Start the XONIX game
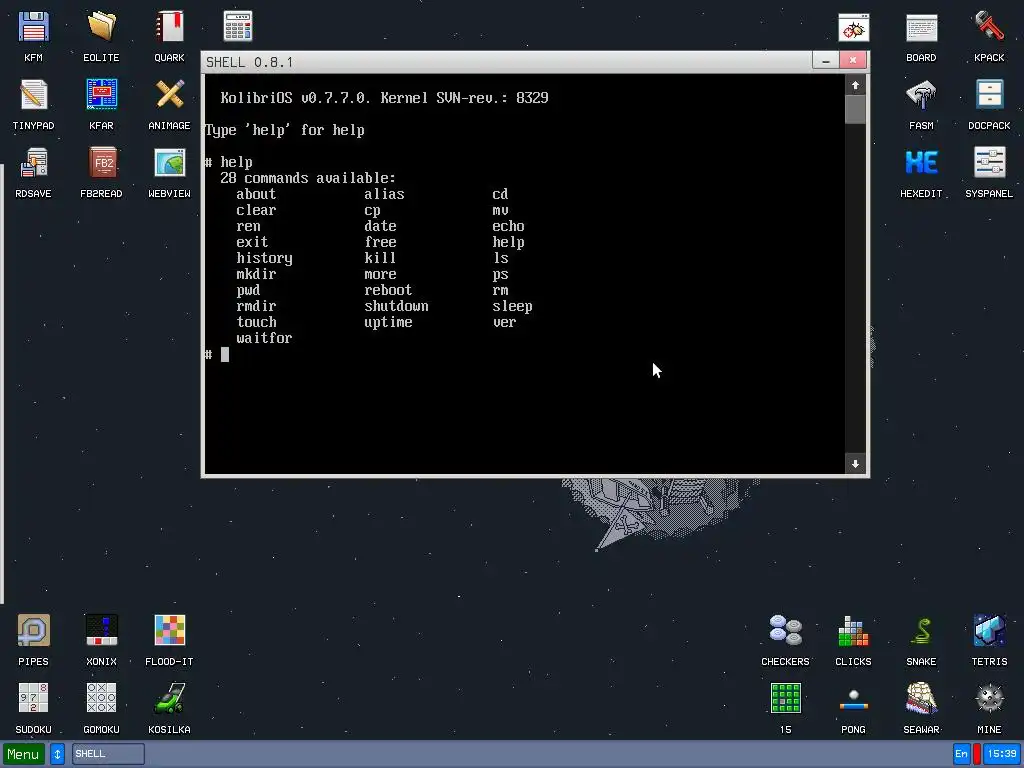 point(101,631)
